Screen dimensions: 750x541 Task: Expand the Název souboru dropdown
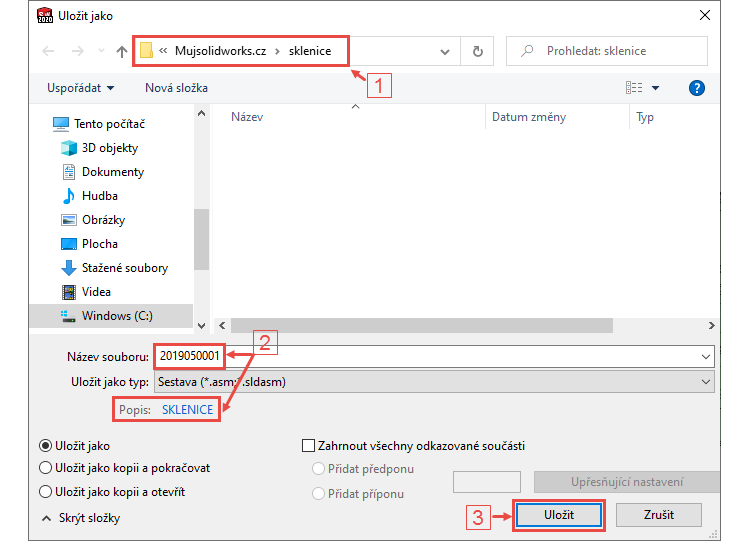click(706, 357)
